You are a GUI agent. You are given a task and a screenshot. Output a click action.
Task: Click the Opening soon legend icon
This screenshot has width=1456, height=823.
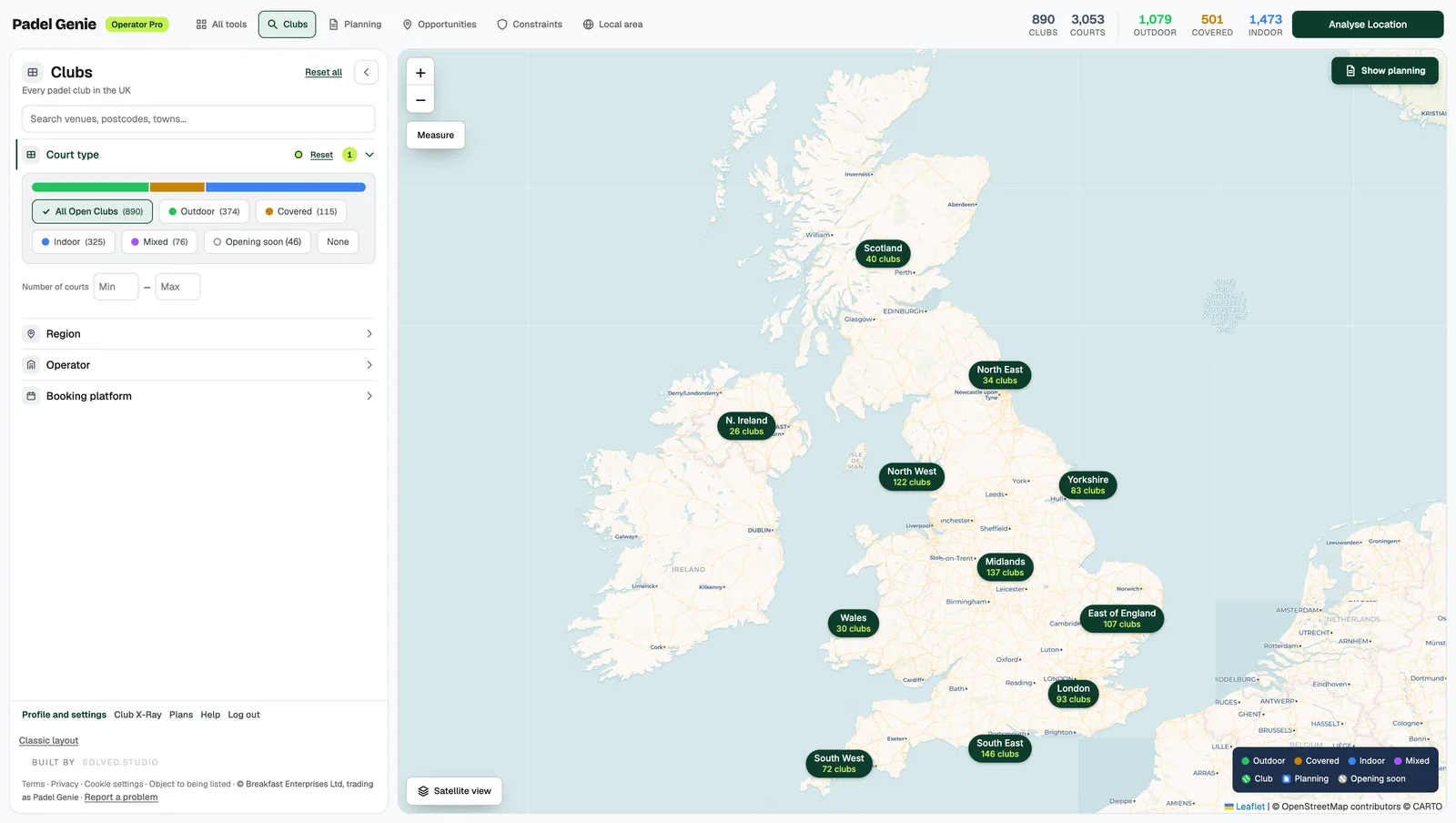tap(1342, 779)
